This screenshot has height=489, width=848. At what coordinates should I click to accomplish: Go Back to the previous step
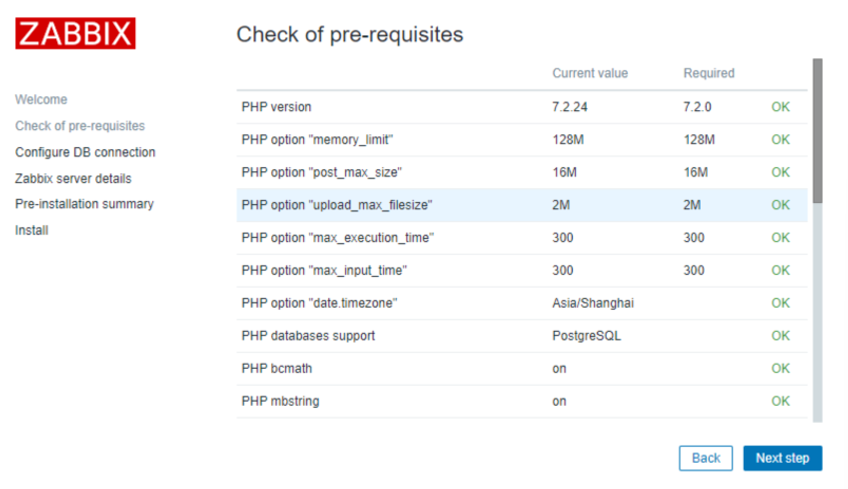(705, 458)
